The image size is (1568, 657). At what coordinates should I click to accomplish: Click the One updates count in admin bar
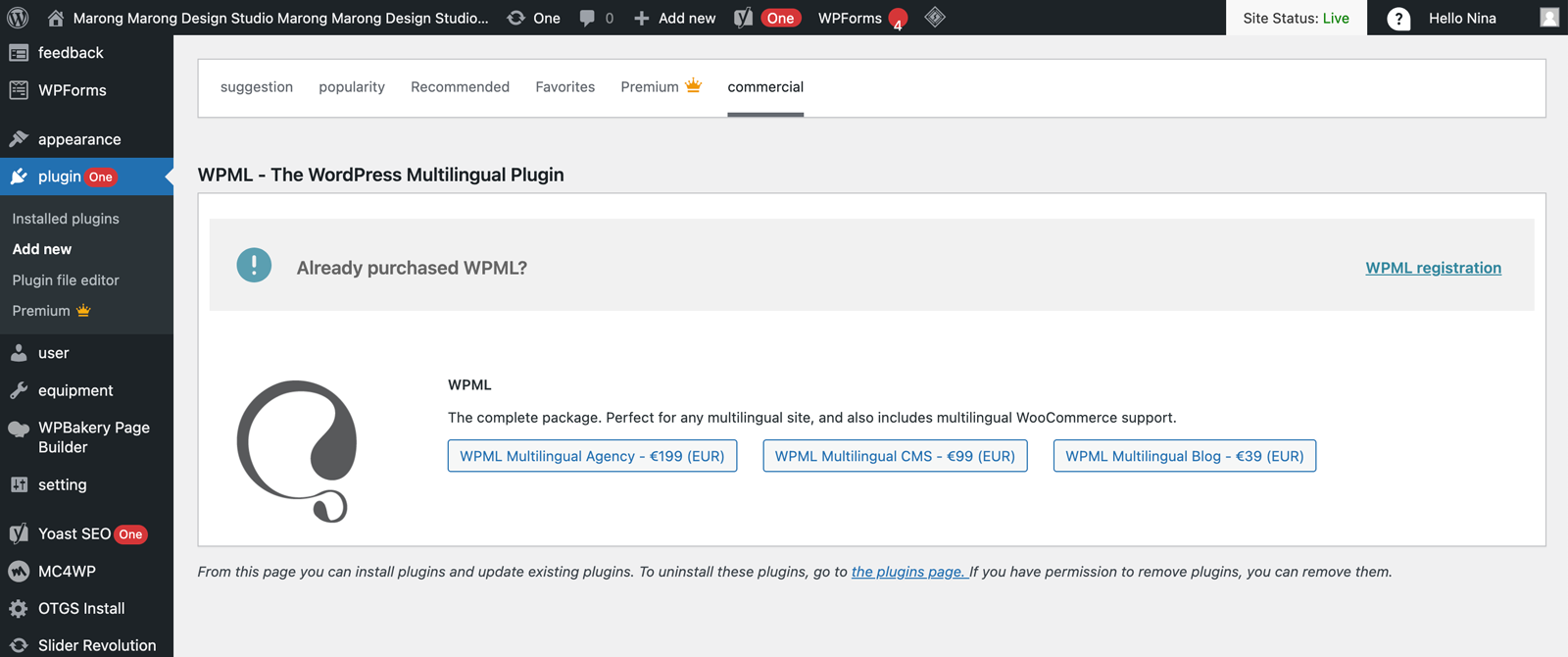(547, 18)
